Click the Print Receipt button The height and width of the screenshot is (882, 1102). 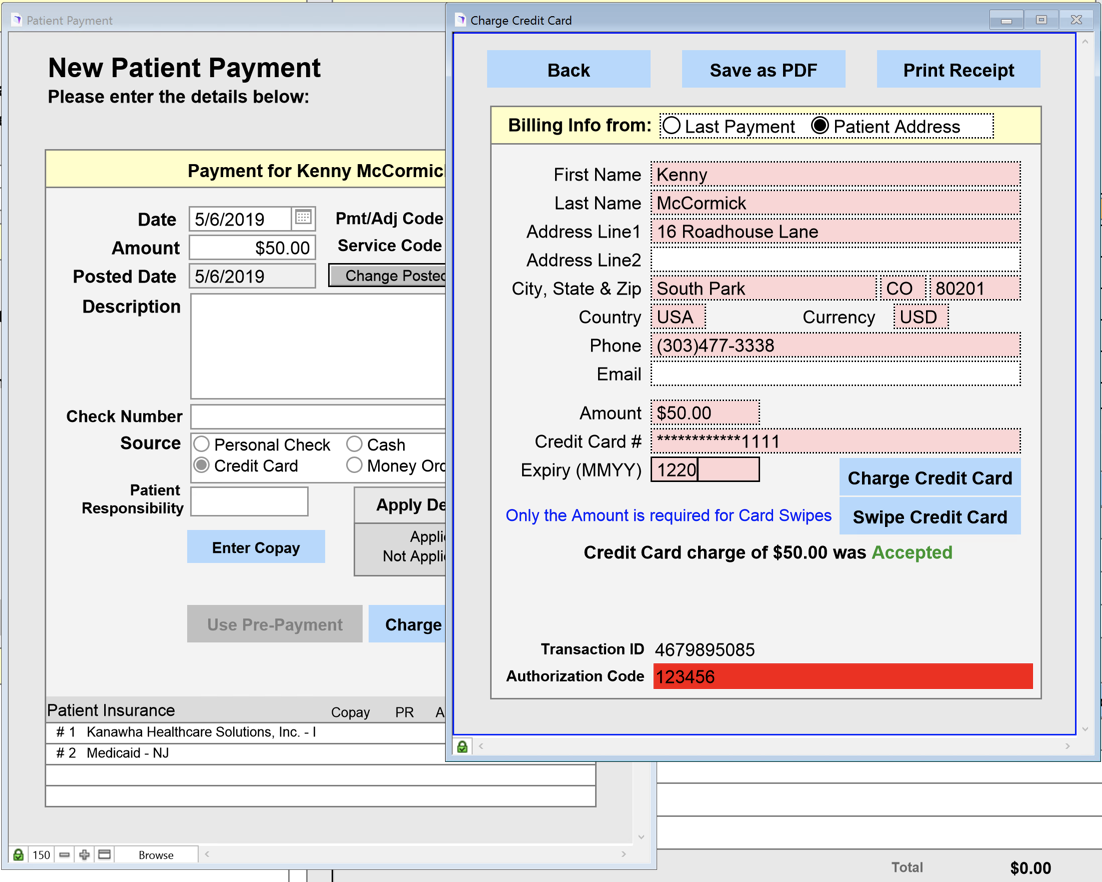[x=958, y=70]
